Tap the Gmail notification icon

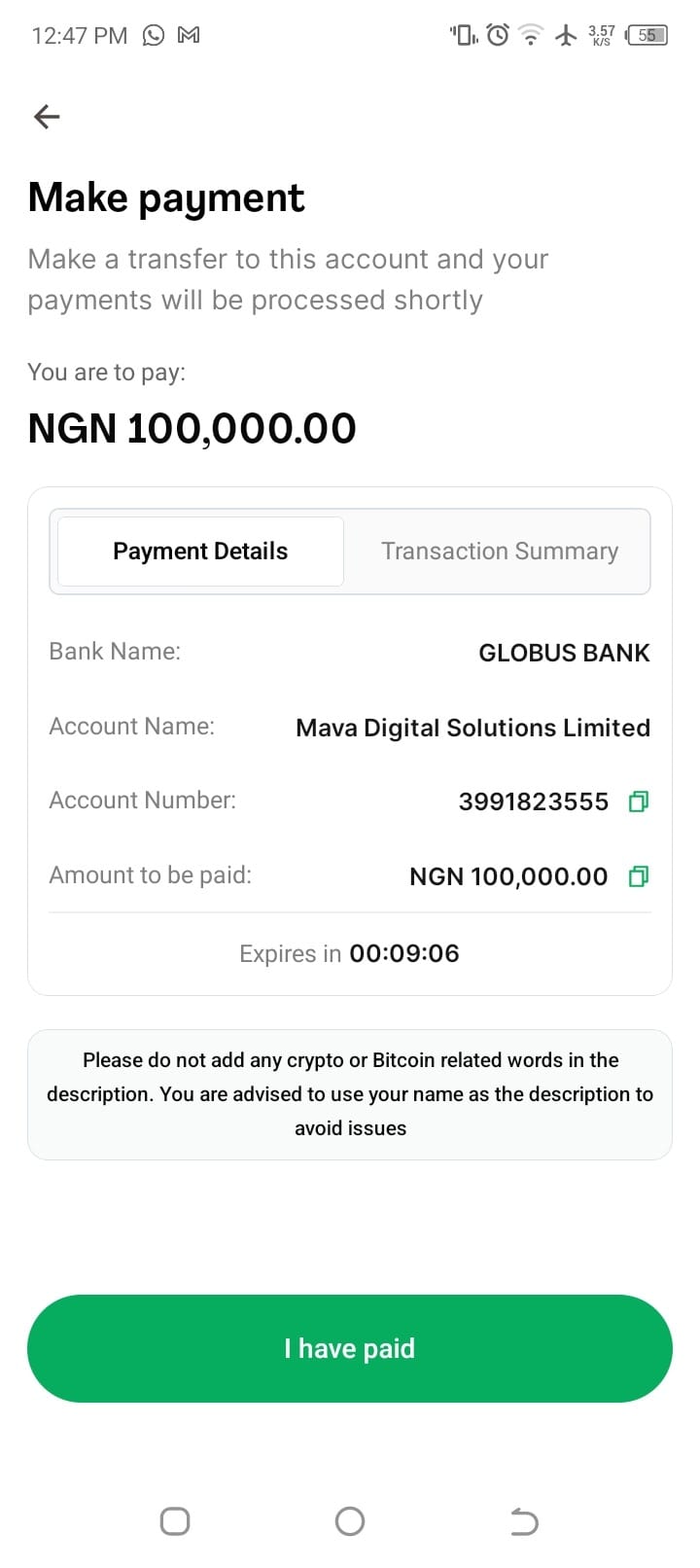[189, 35]
